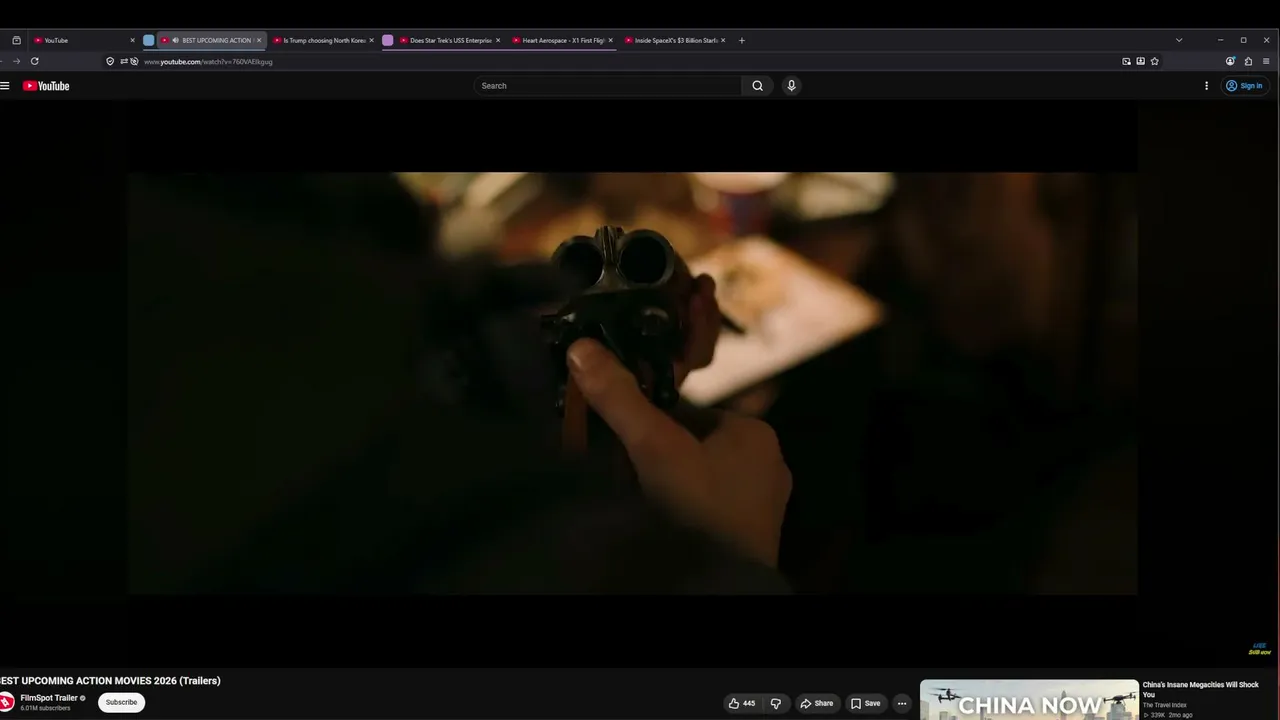Viewport: 1280px width, 720px height.
Task: Open YouTube settings three-dot menu
Action: point(1207,86)
